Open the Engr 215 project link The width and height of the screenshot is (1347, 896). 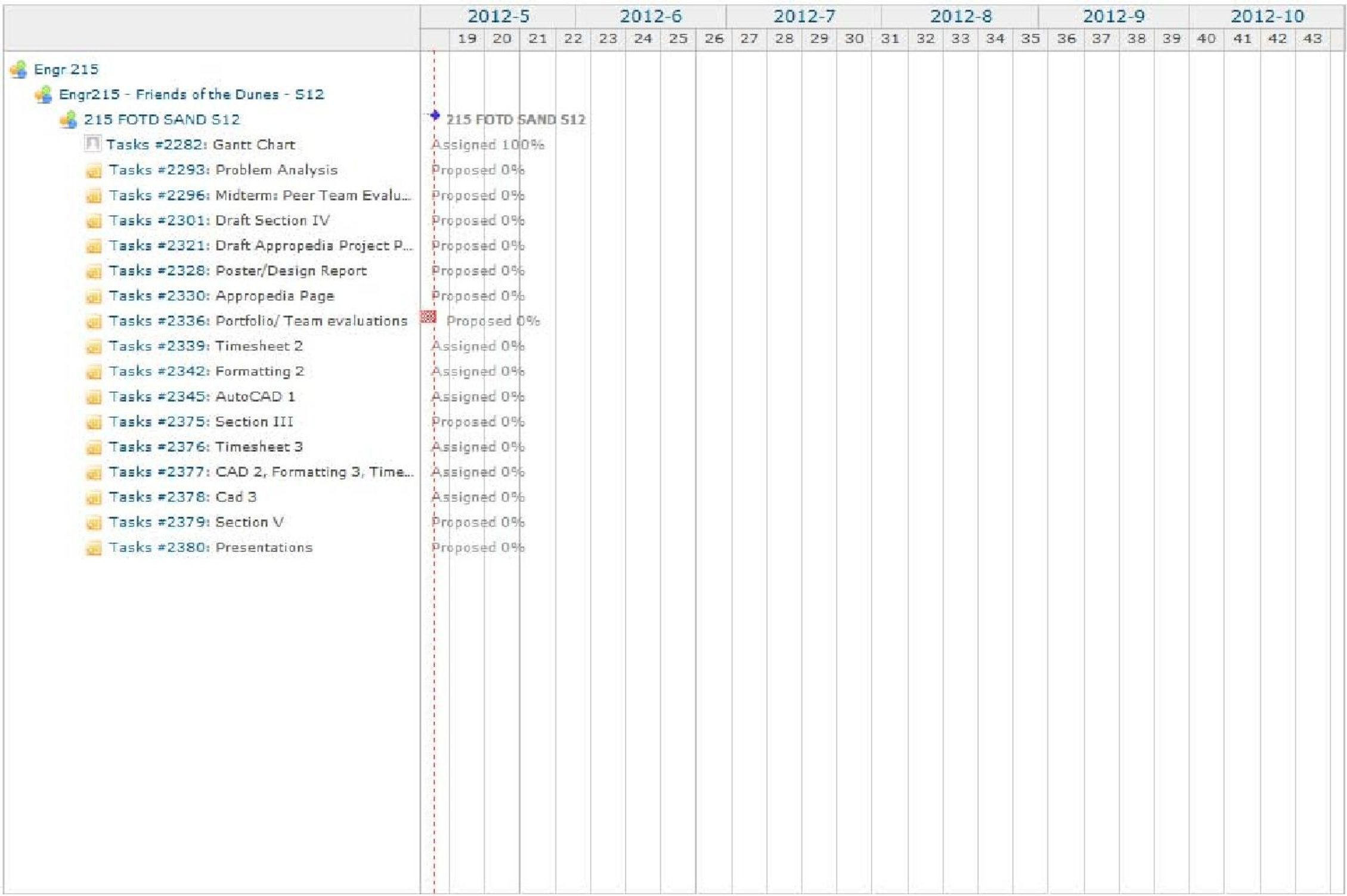66,69
